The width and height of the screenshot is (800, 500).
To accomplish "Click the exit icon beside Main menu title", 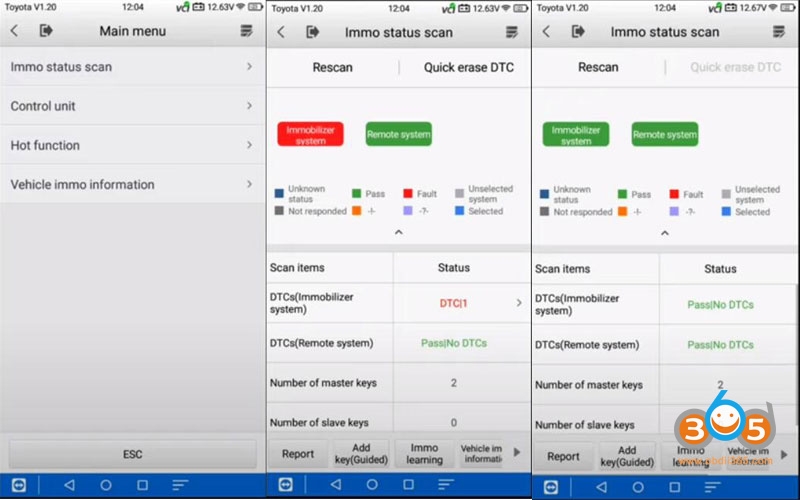I will click(x=46, y=31).
